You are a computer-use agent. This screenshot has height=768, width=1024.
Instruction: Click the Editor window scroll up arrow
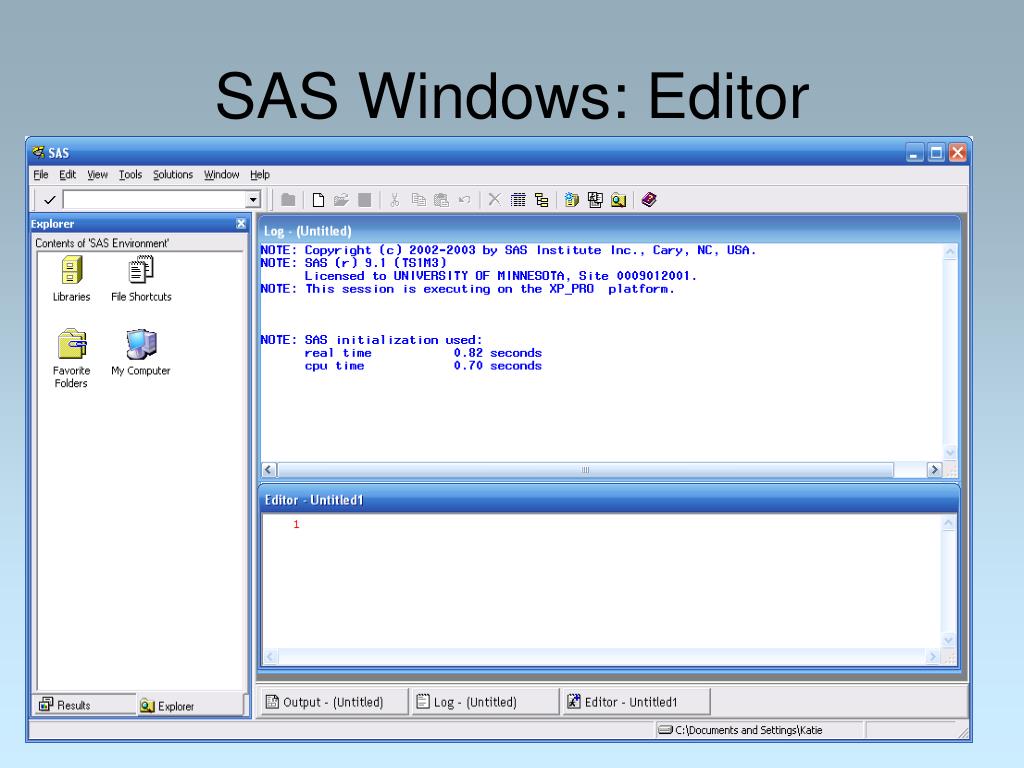[948, 522]
